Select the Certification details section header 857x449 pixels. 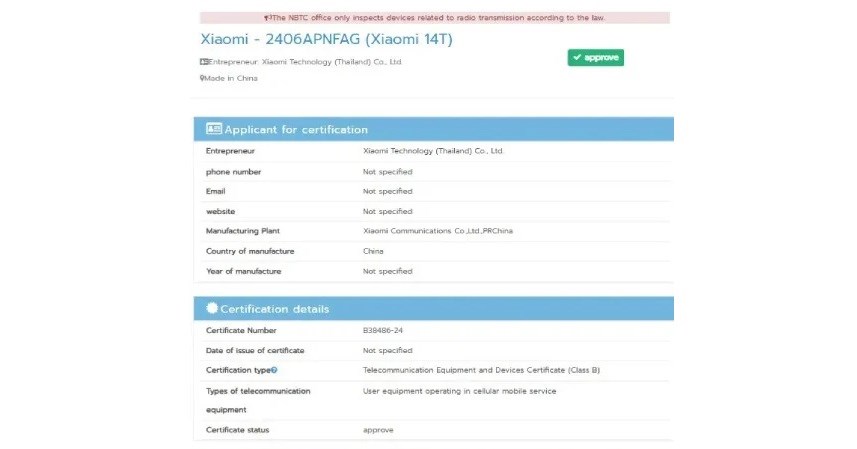(x=433, y=308)
